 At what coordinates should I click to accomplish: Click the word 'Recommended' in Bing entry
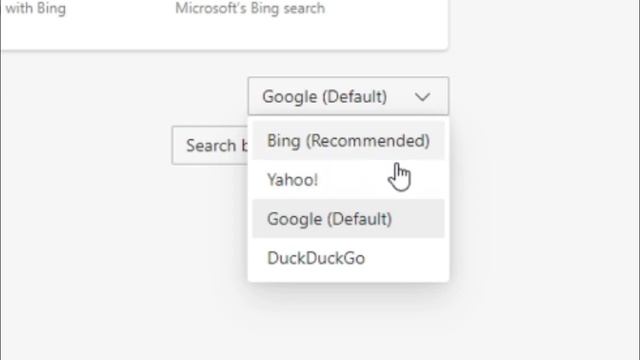pyautogui.click(x=368, y=141)
